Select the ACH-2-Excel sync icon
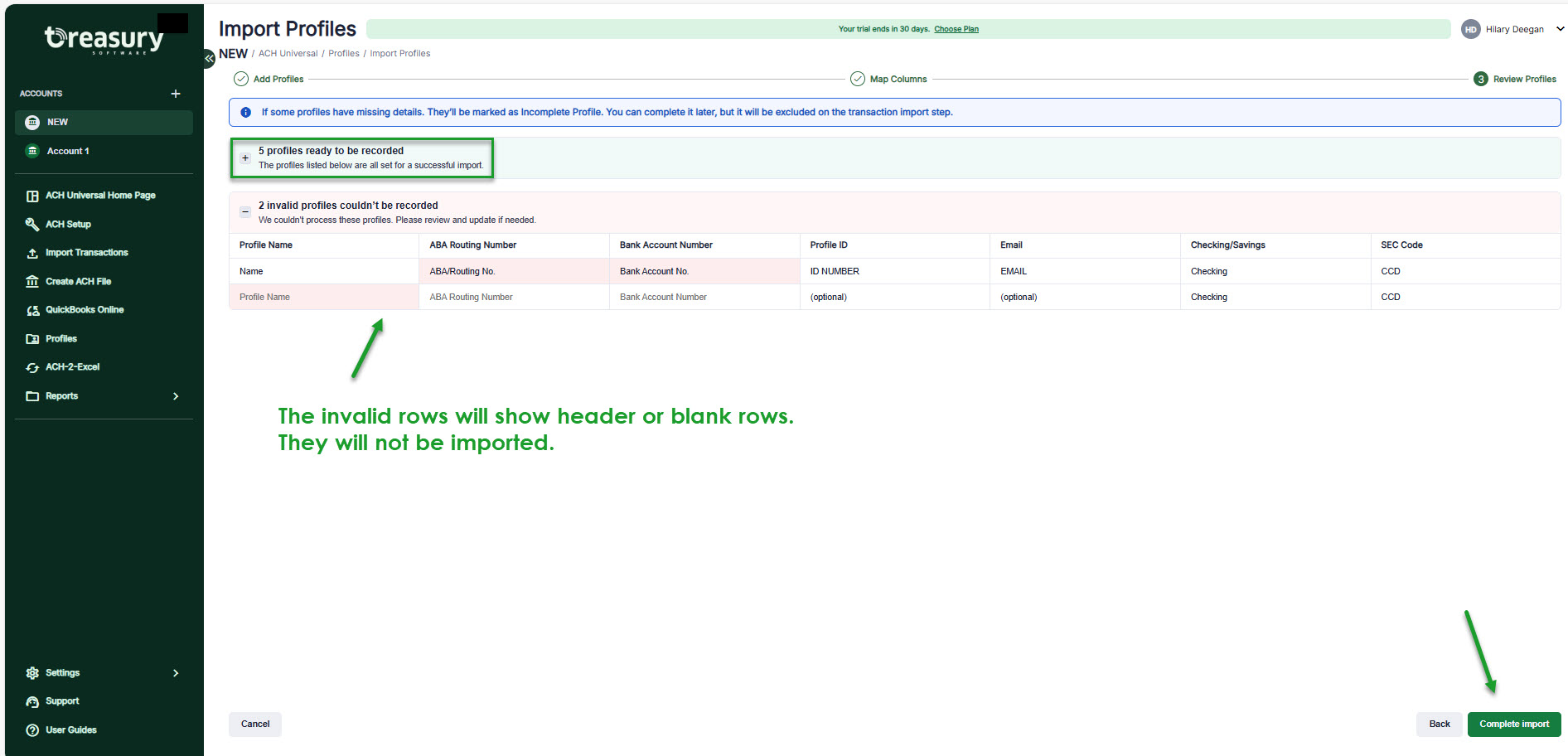This screenshot has height=756, width=1568. pyautogui.click(x=32, y=366)
